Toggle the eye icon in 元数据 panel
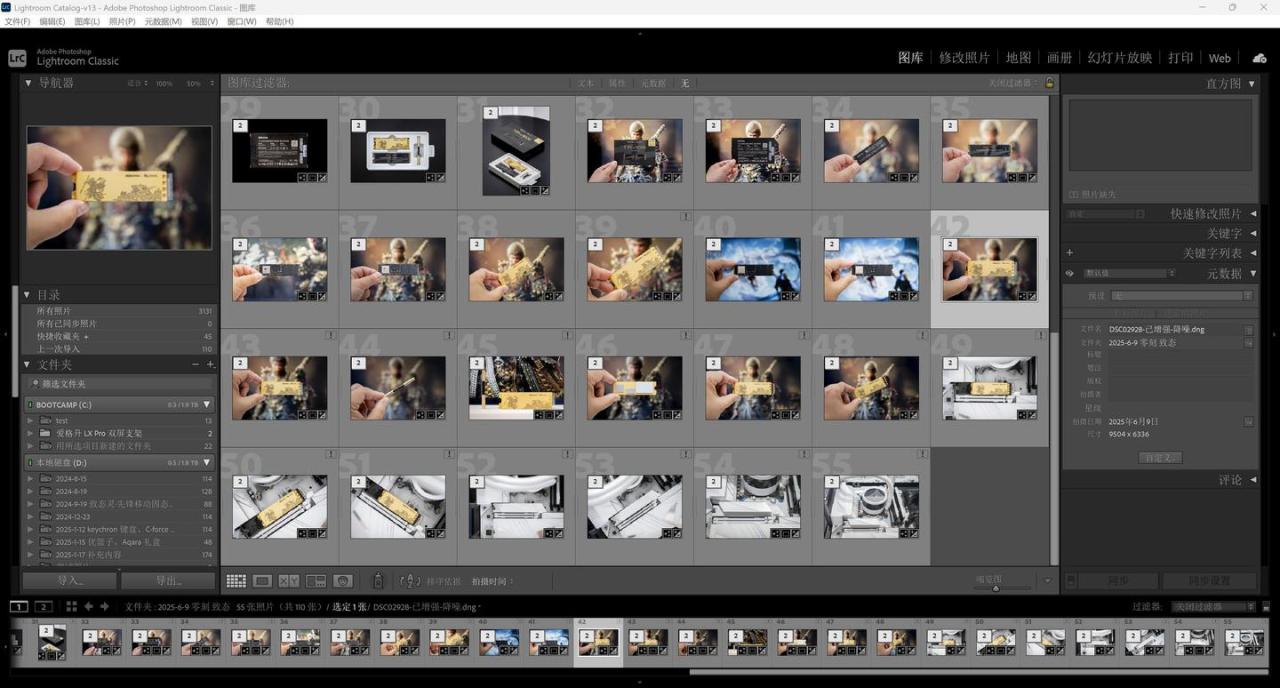 (x=1070, y=273)
